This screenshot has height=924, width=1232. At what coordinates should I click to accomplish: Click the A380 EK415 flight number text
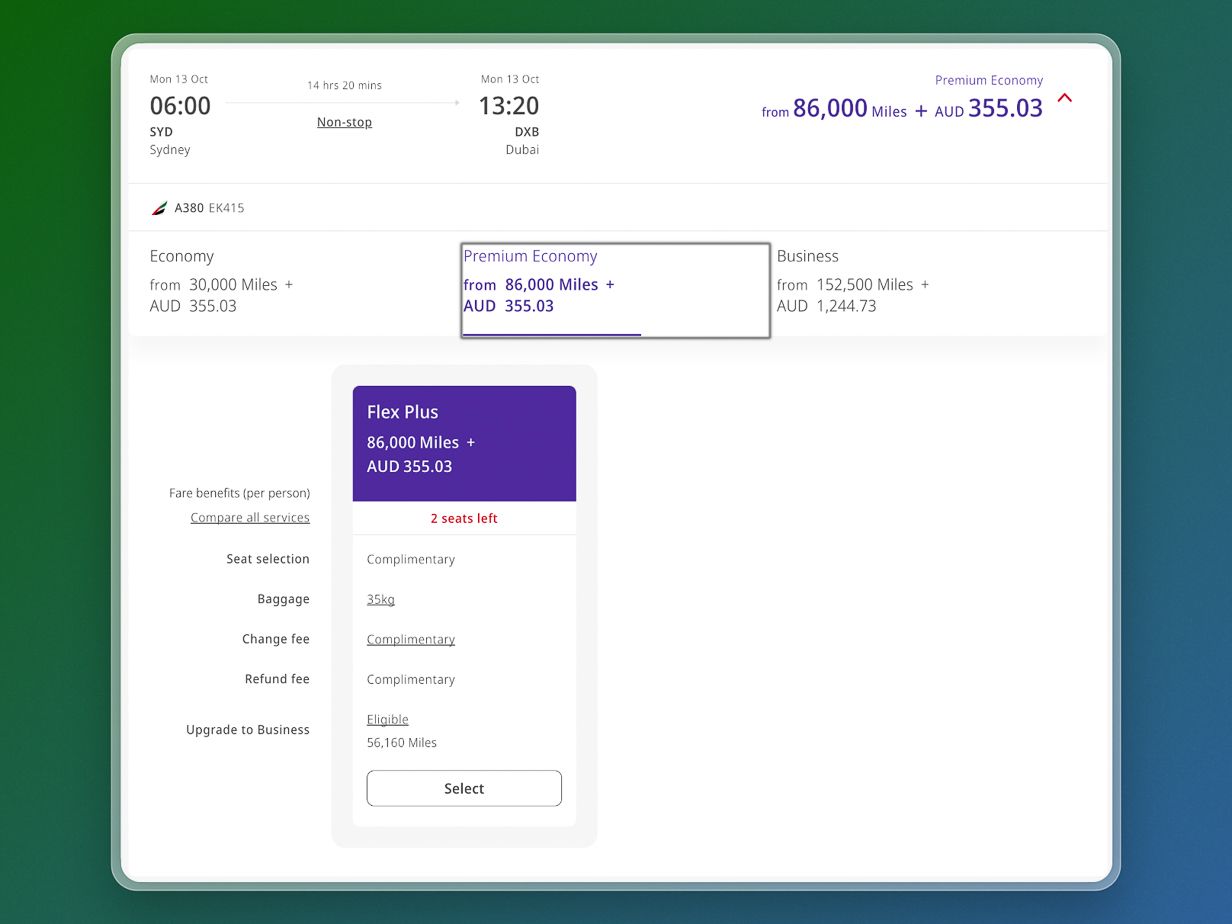pyautogui.click(x=209, y=208)
